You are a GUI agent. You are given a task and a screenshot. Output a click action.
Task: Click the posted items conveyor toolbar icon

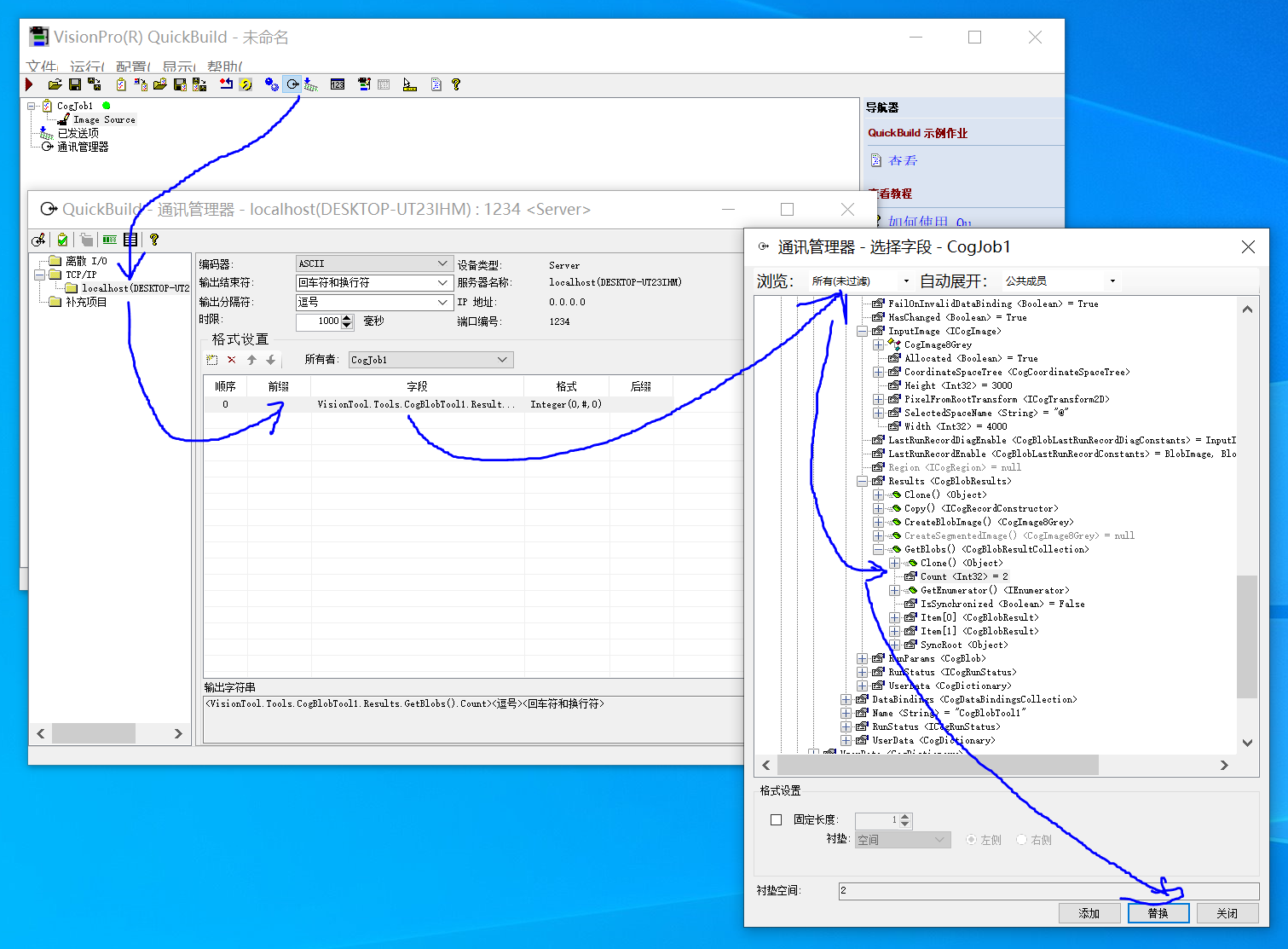311,84
